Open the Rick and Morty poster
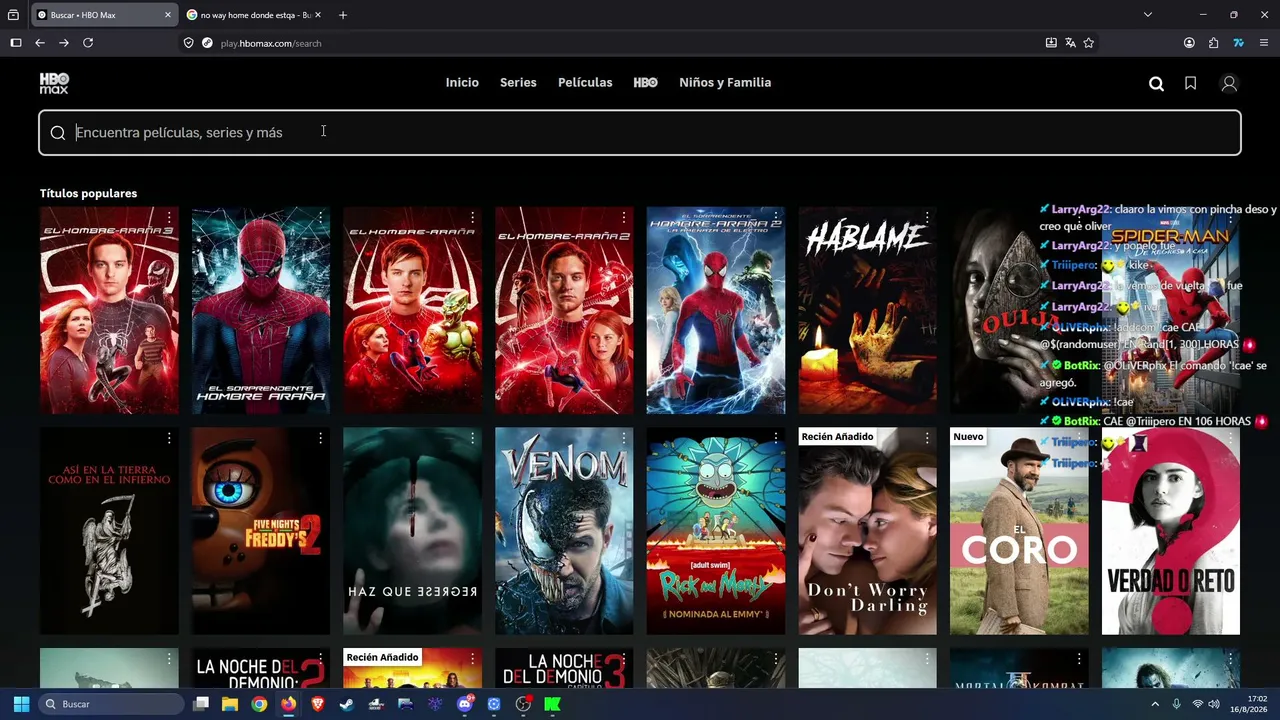 click(716, 531)
